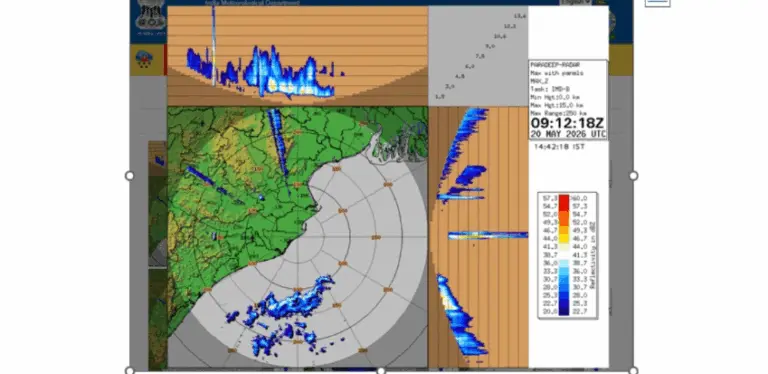This screenshot has width=768, height=374.
Task: Select the bottom-left corner handle of the image
Action: tap(130, 371)
